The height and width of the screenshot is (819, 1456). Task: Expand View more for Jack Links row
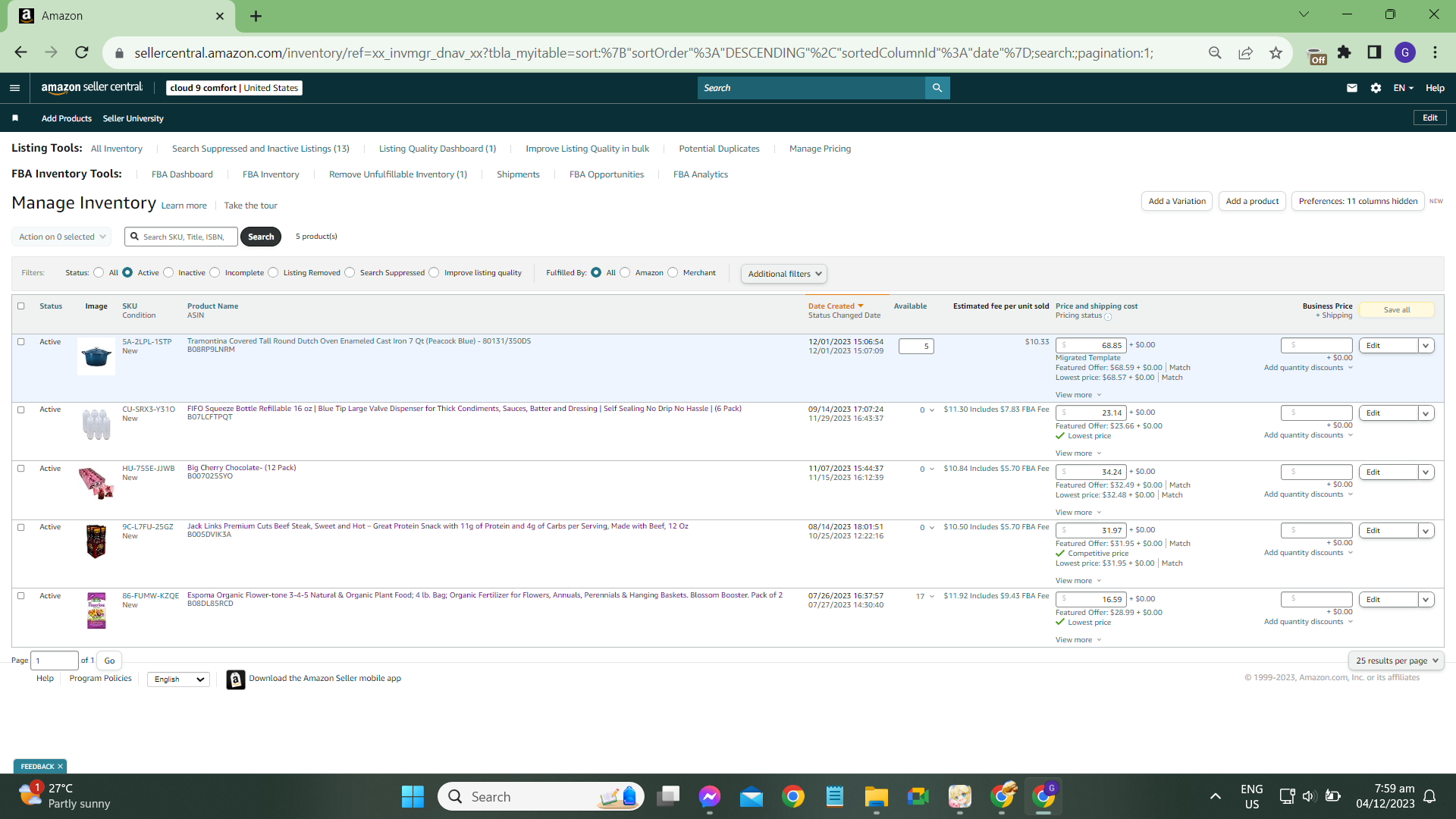(1078, 581)
